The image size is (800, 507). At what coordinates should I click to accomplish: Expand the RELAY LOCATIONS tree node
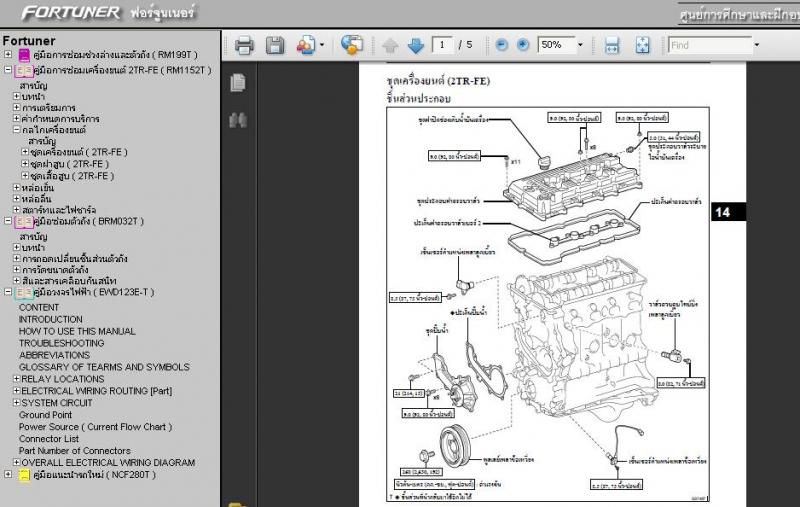pos(16,379)
